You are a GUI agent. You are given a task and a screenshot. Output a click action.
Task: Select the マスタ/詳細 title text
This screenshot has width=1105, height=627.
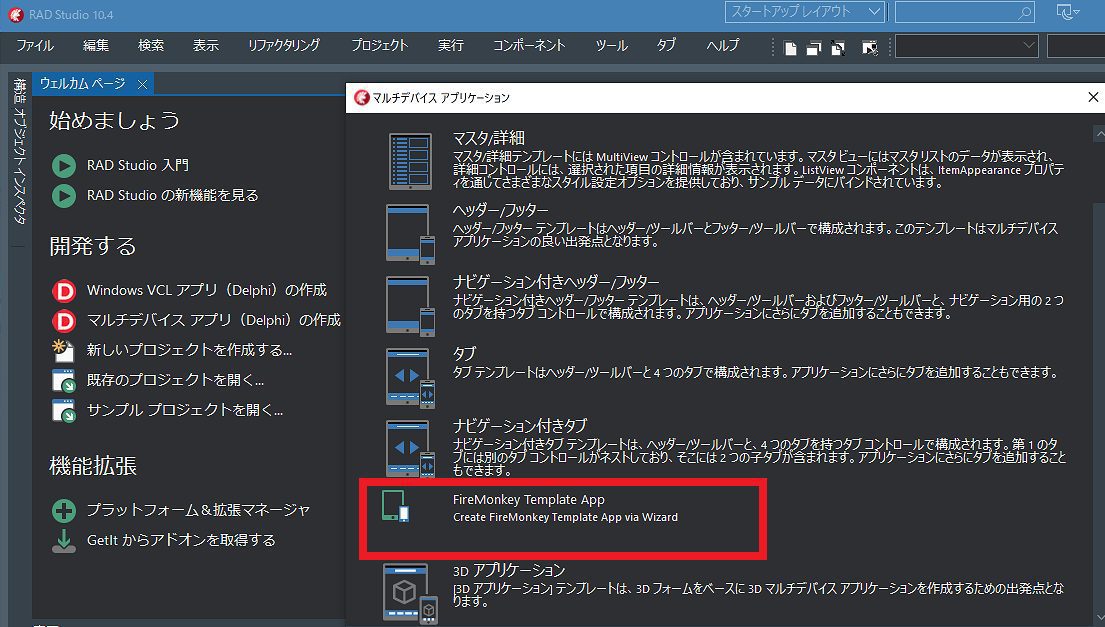pyautogui.click(x=488, y=138)
